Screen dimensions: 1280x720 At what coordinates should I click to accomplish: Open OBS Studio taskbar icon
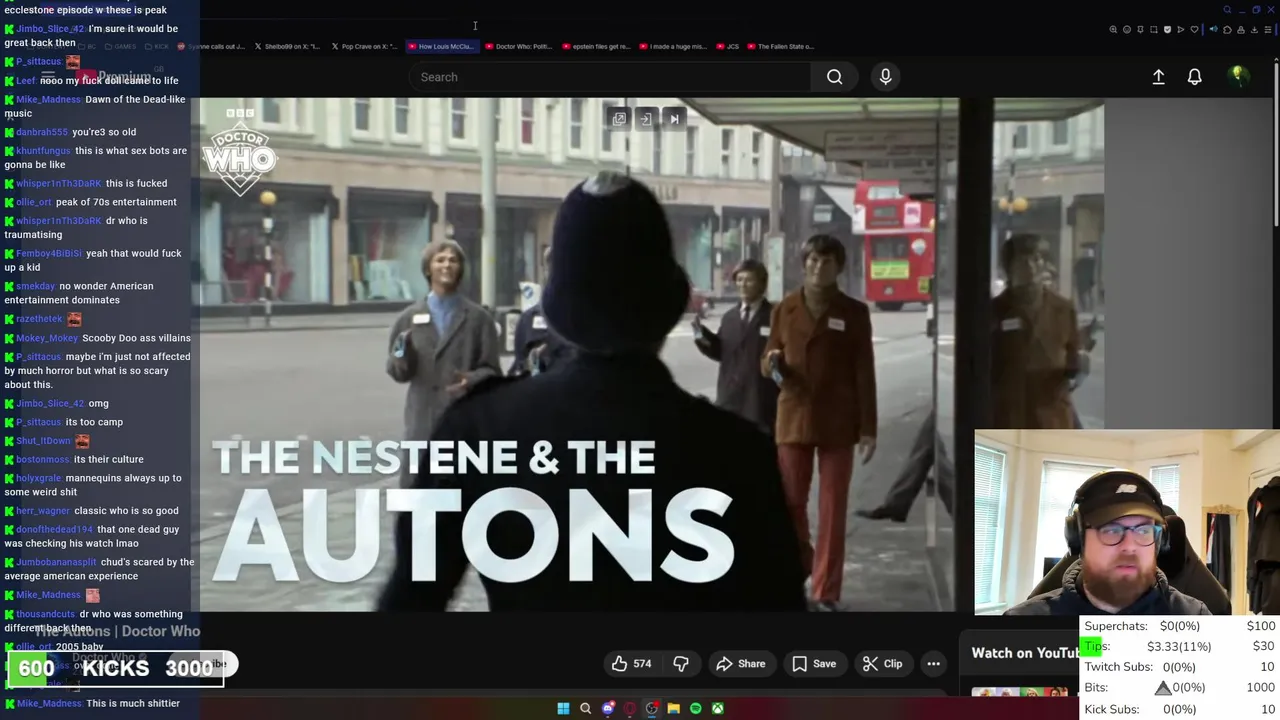pyautogui.click(x=652, y=708)
